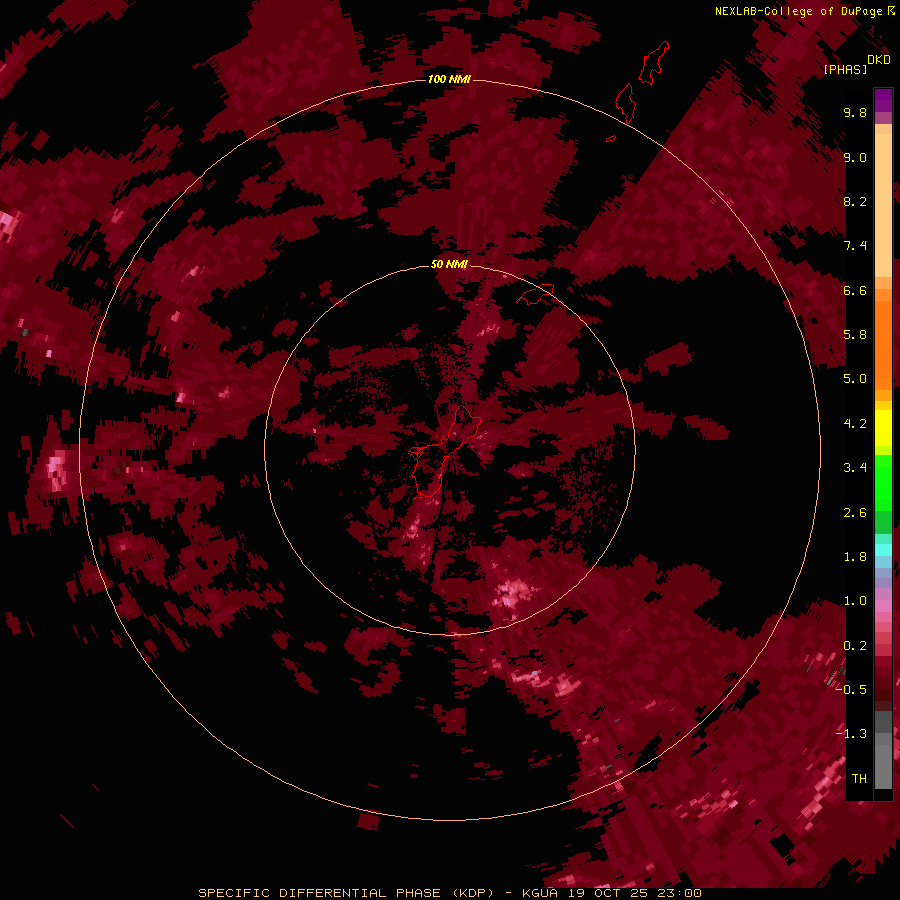The width and height of the screenshot is (900, 900).
Task: Click the 5.8 color scale label
Action: 855,335
